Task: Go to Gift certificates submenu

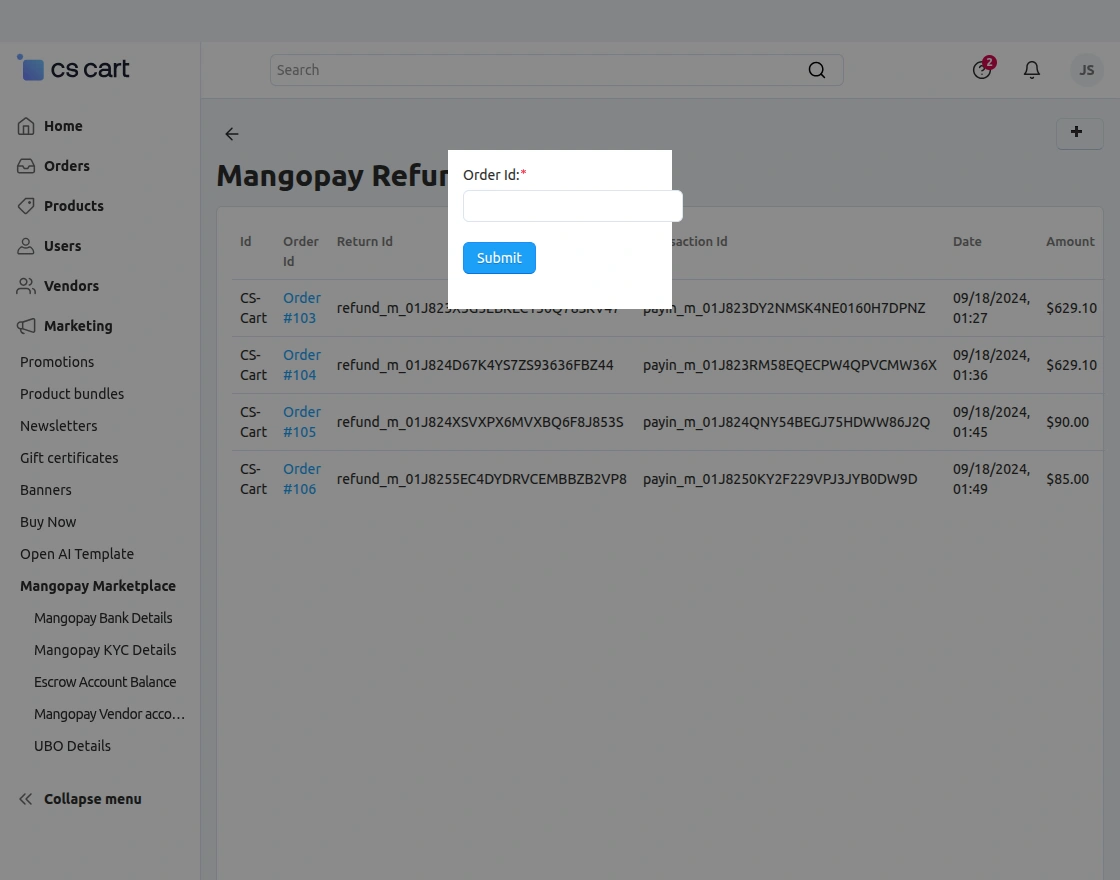Action: point(69,458)
